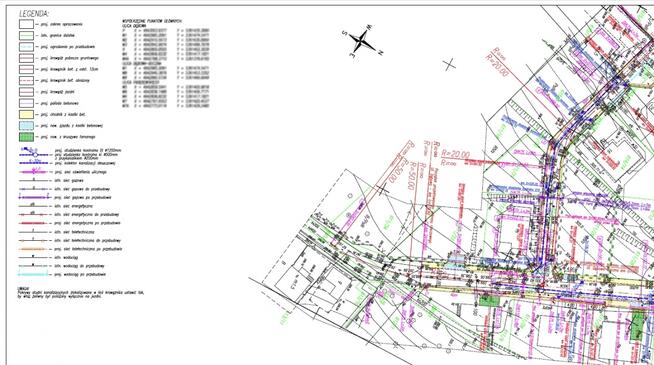Click the LEGENDA heading
The height and width of the screenshot is (365, 654).
pyautogui.click(x=34, y=14)
